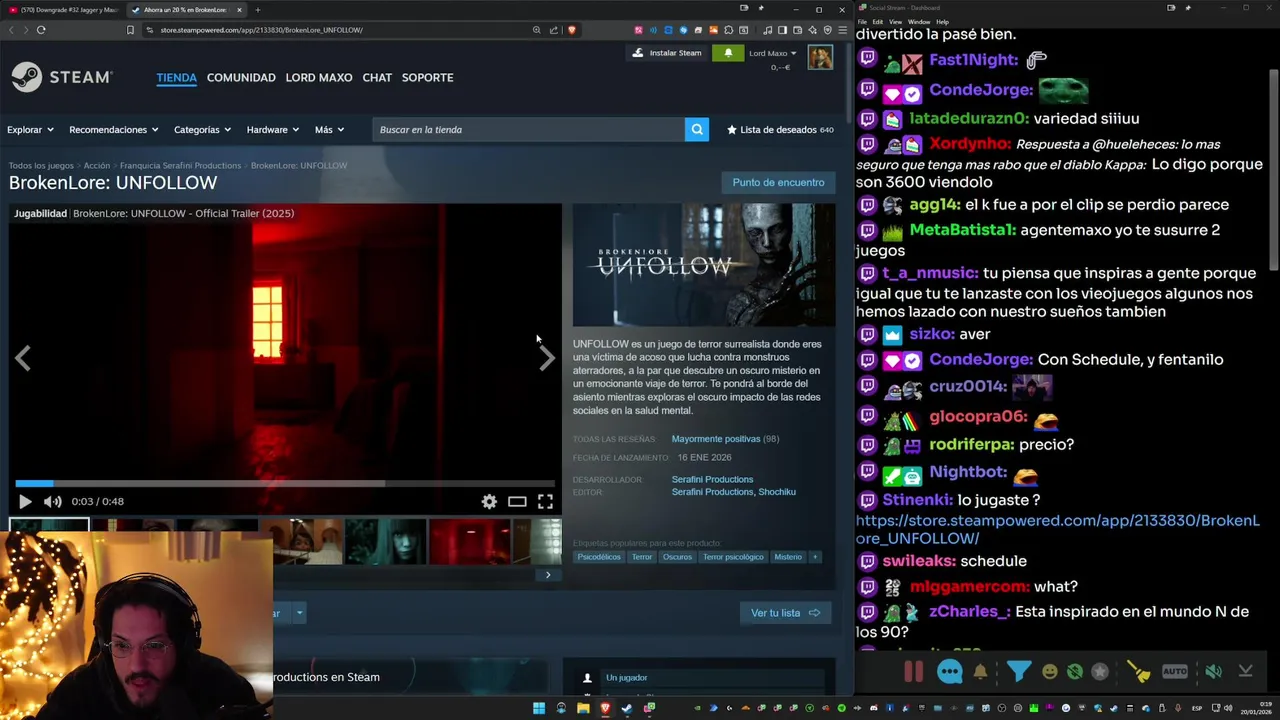Click the 'Franquicia Serafini Productions' breadcrumb
This screenshot has height=720, width=1280.
180,165
